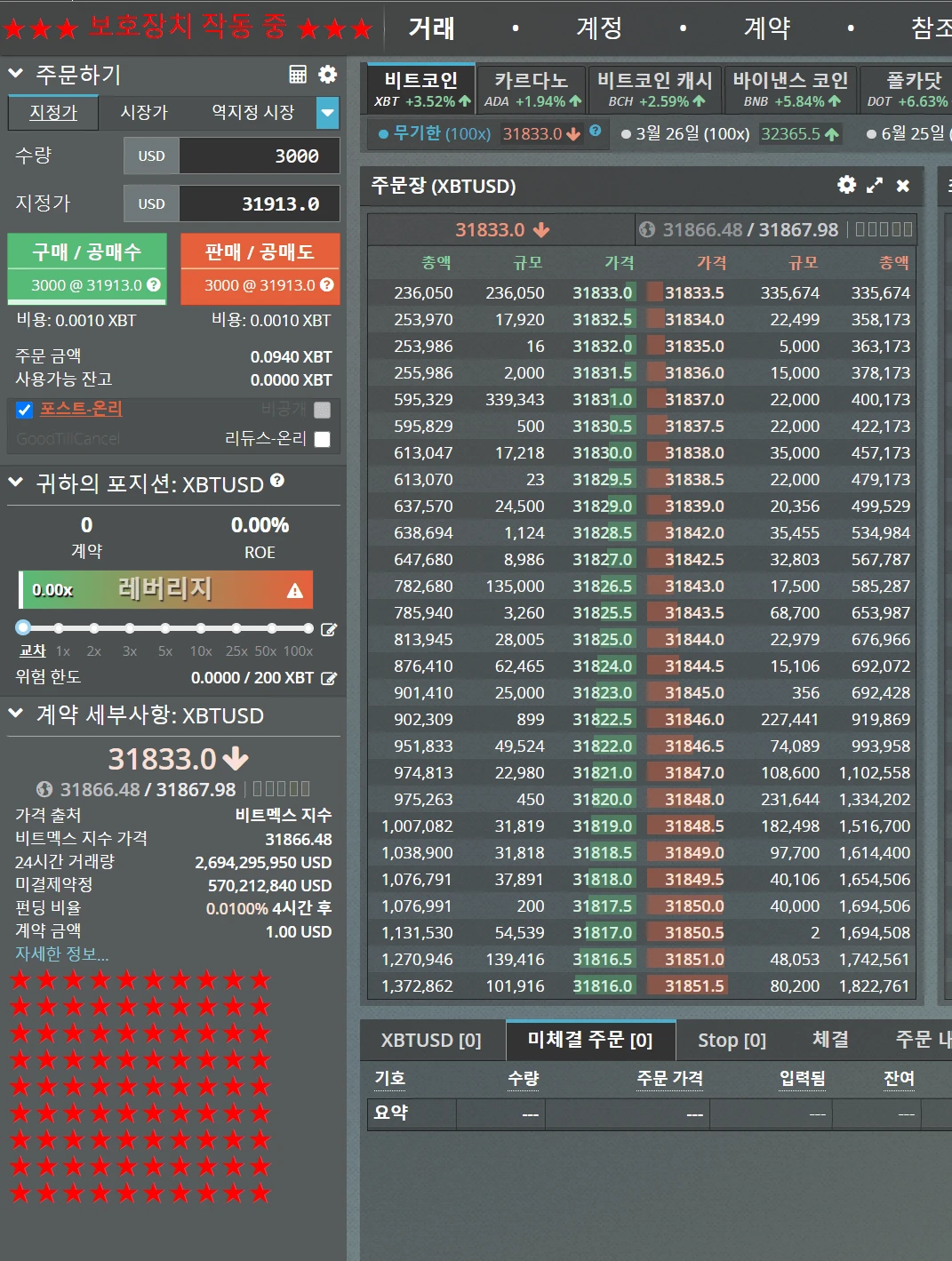Collapse the 계약 세부사항 section
The image size is (952, 1261).
(x=14, y=715)
